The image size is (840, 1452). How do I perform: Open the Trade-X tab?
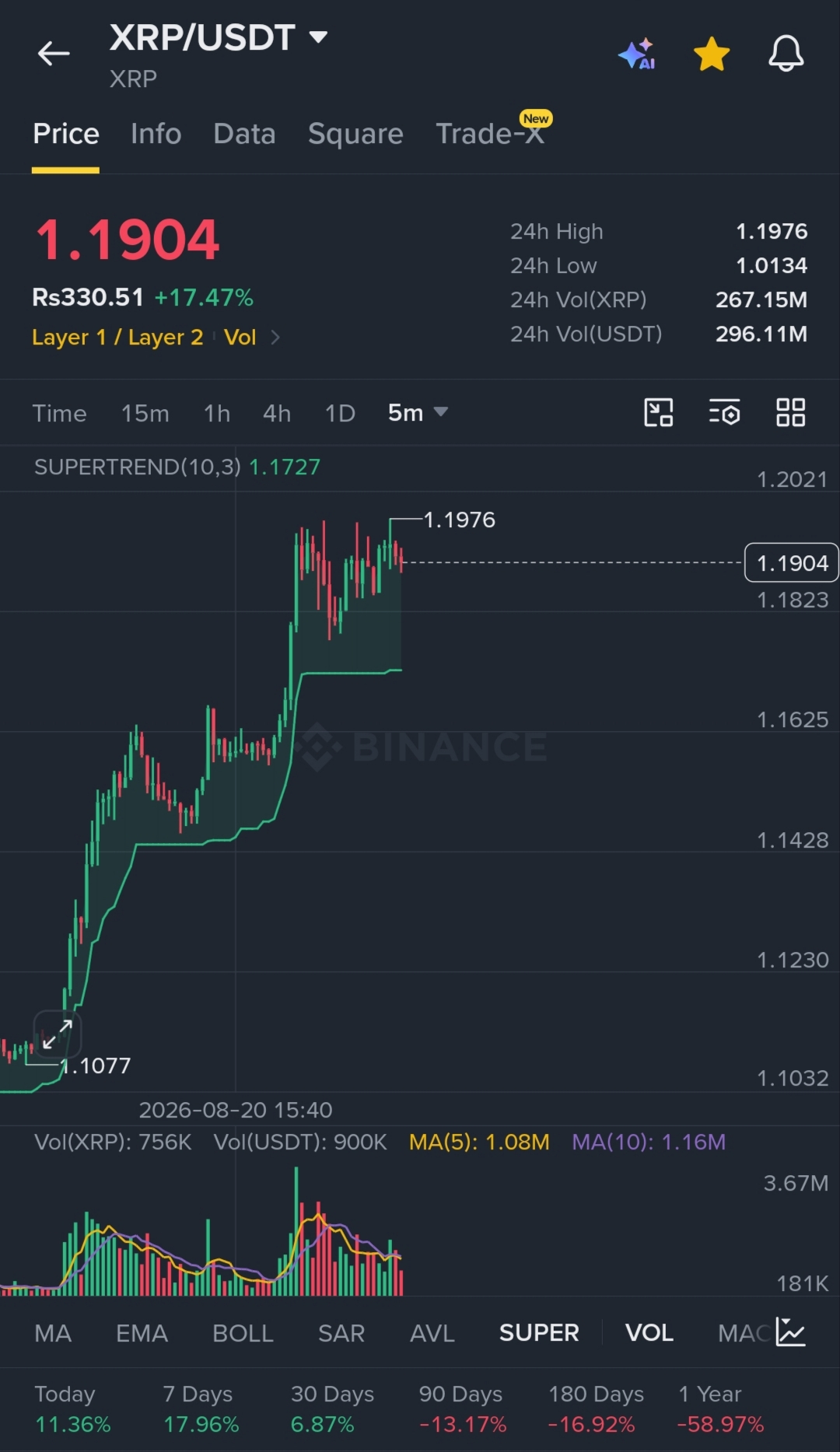pyautogui.click(x=490, y=134)
